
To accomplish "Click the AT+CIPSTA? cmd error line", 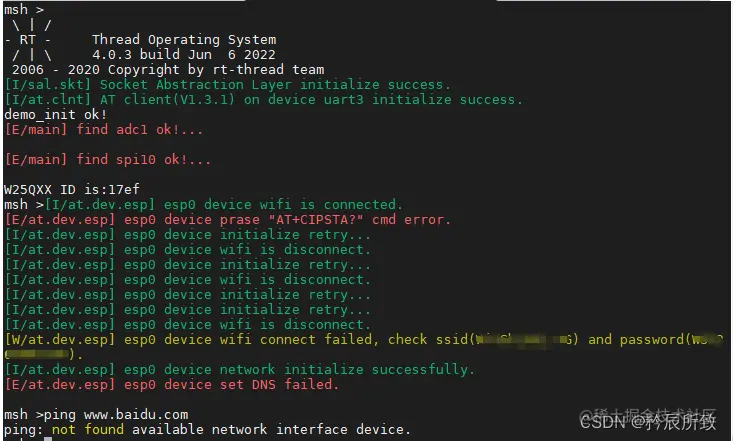I will click(x=228, y=219).
